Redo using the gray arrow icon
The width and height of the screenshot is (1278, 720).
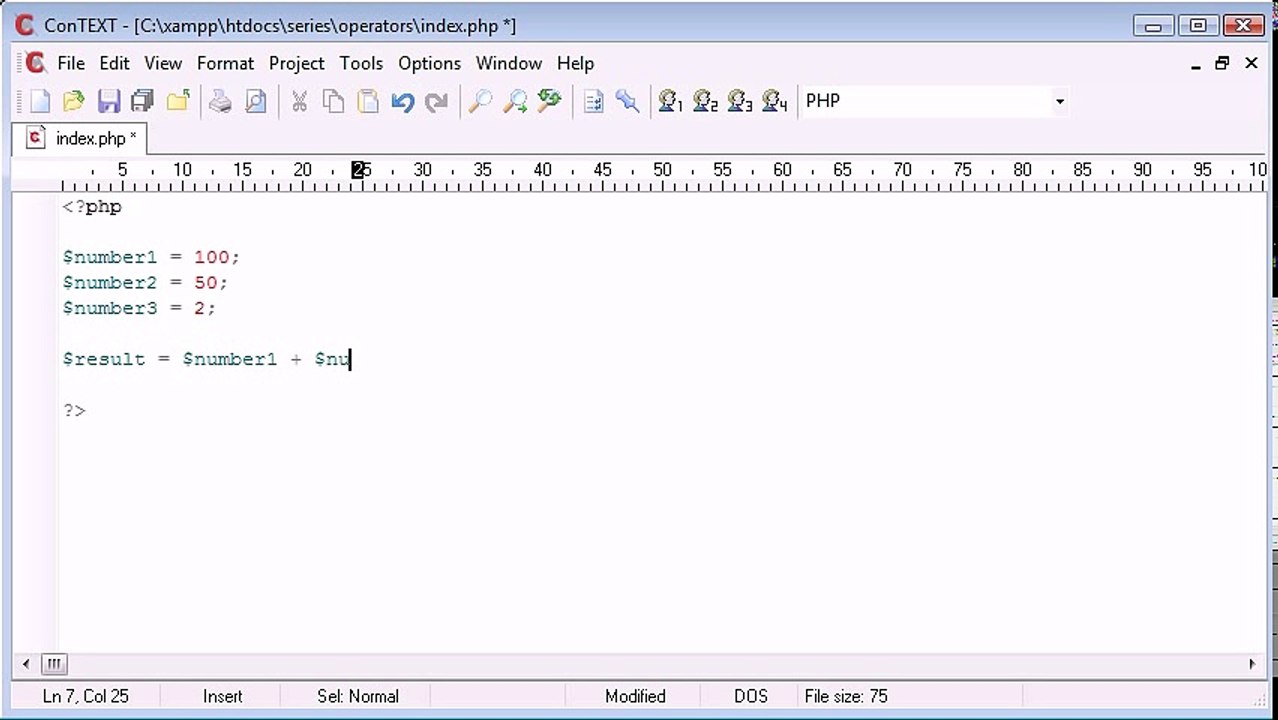pyautogui.click(x=437, y=101)
